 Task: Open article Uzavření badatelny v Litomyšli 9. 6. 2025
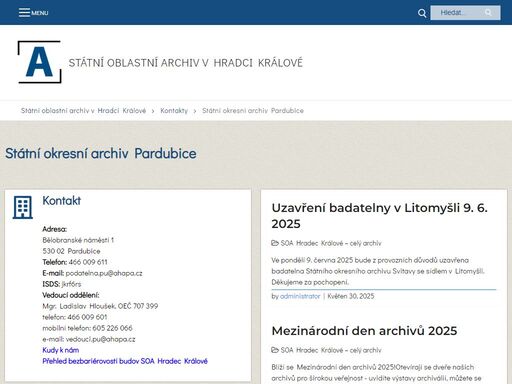(x=380, y=216)
